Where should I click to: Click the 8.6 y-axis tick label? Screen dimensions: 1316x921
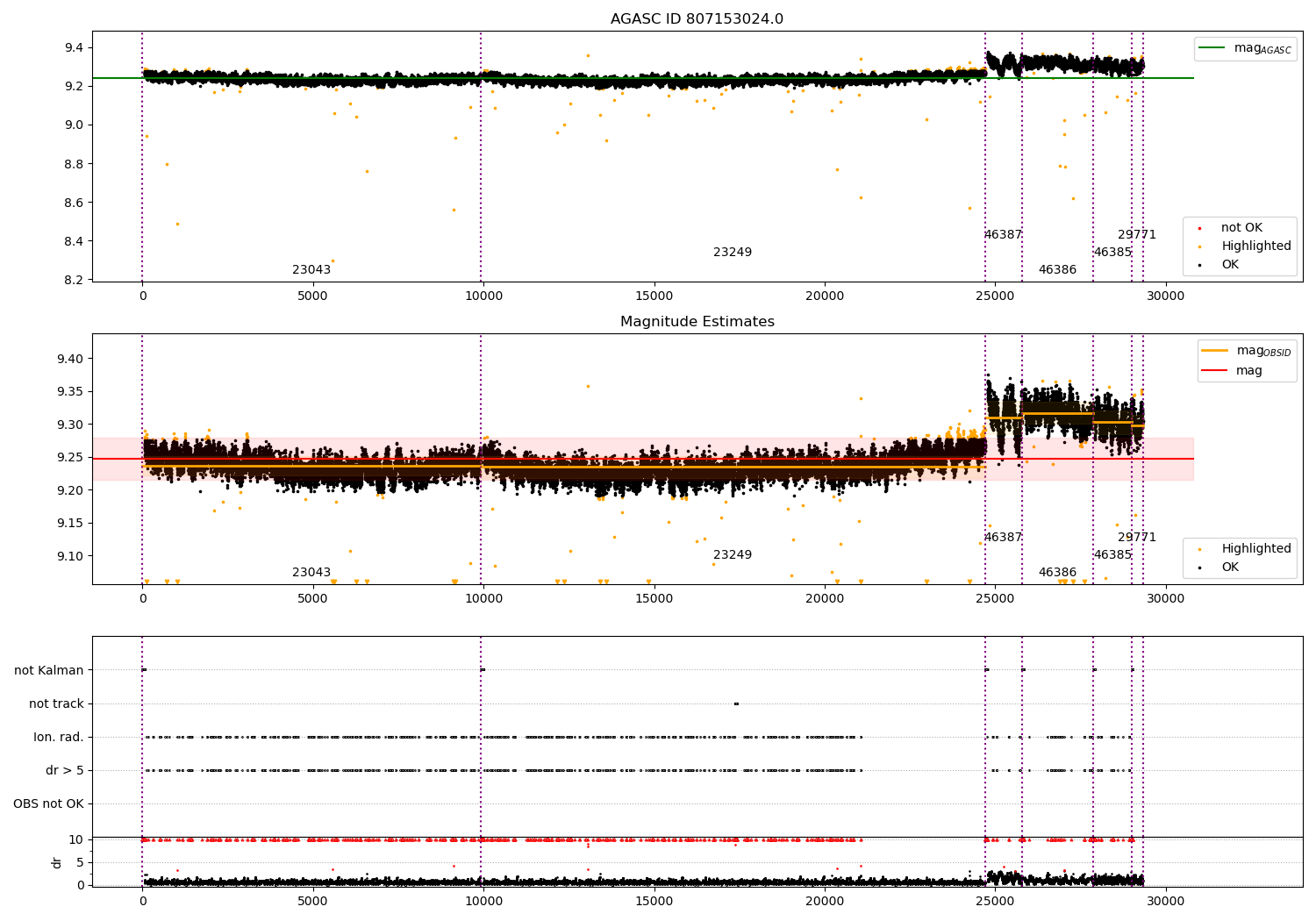tap(75, 203)
